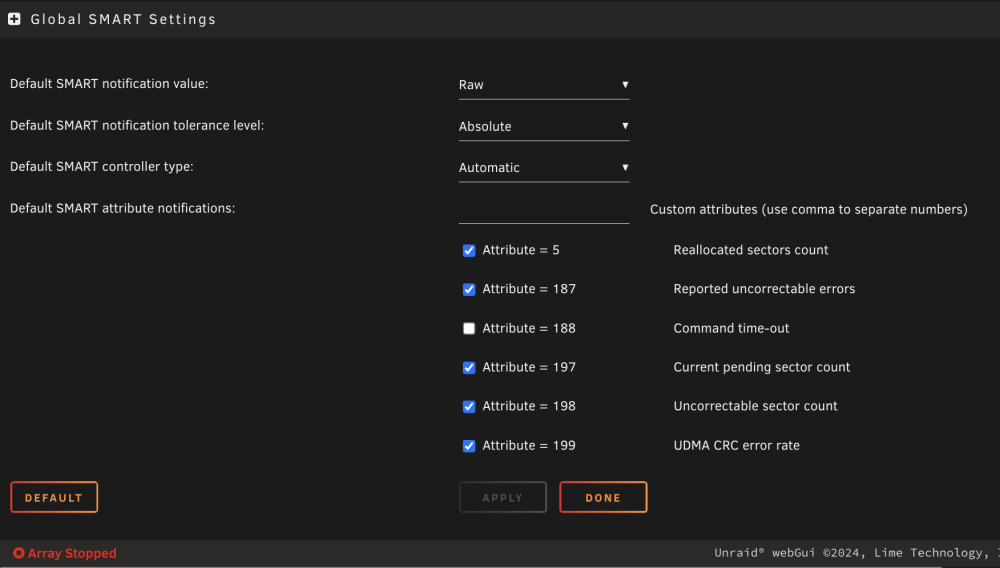Click the Default SMART notification tolerance level label
This screenshot has height=568, width=1000.
click(x=136, y=126)
